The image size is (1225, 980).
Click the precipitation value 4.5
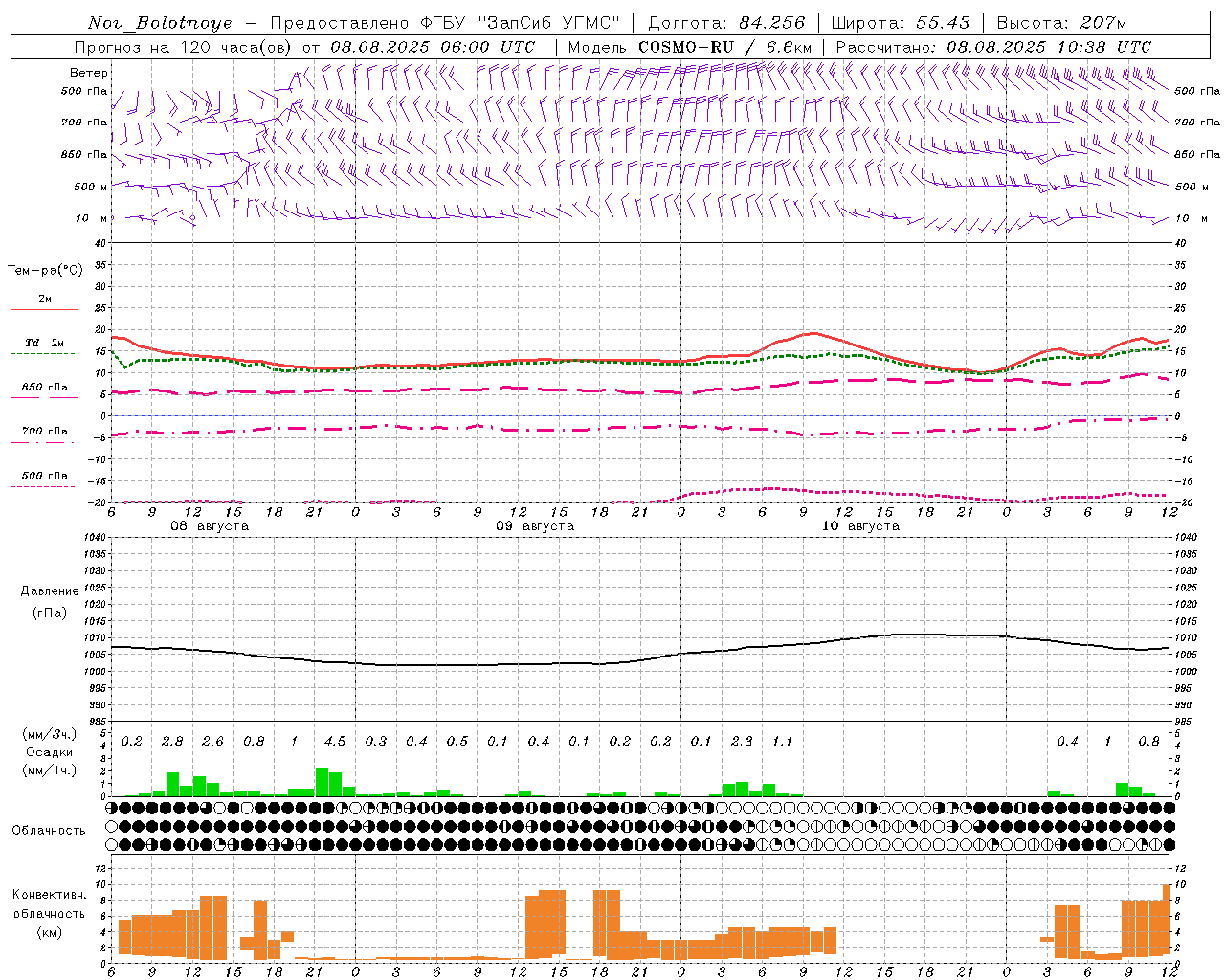[335, 741]
